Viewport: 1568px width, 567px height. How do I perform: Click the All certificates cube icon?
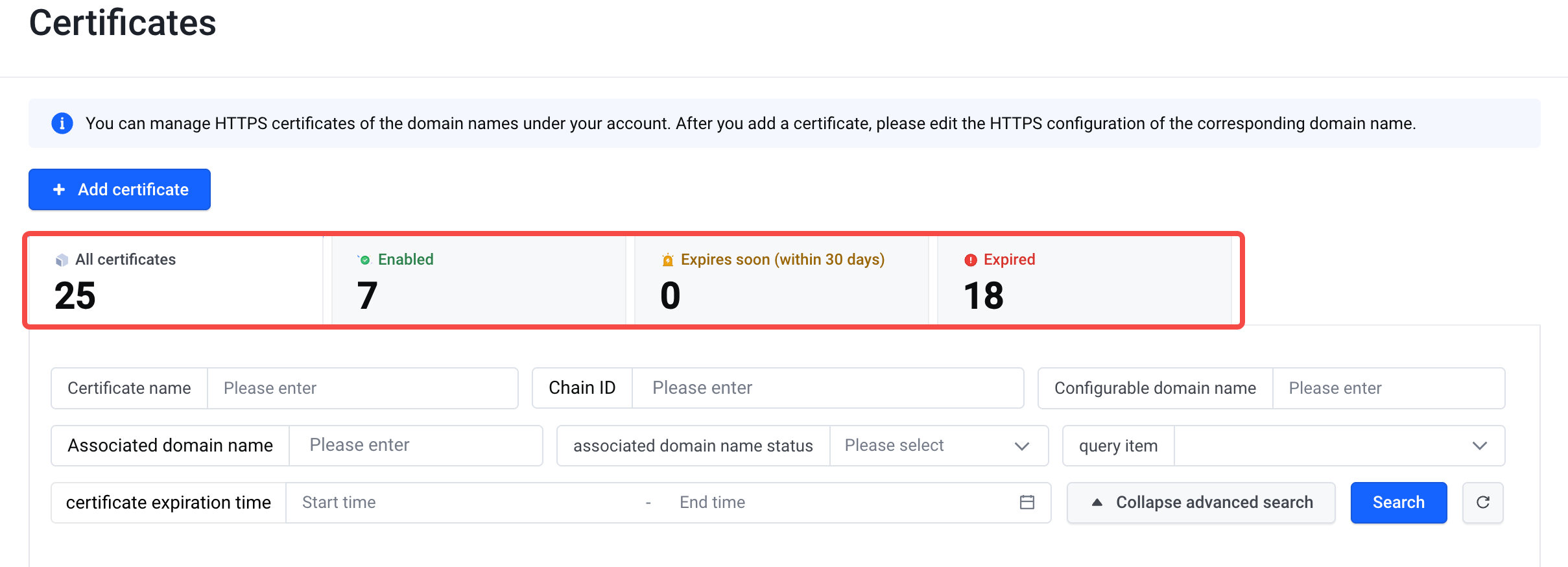[x=62, y=260]
